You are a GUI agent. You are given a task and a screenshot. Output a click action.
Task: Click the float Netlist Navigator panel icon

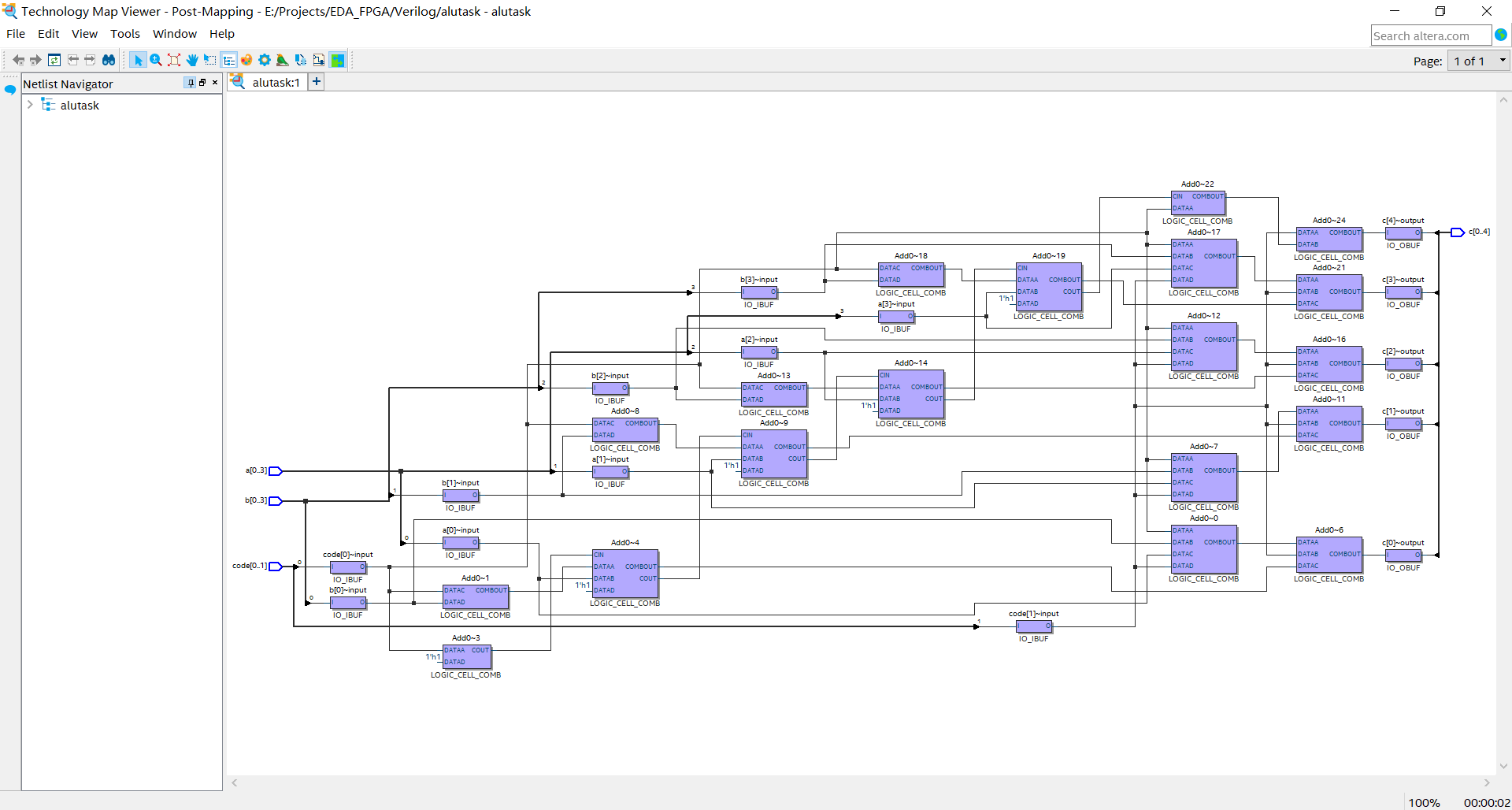tap(202, 83)
